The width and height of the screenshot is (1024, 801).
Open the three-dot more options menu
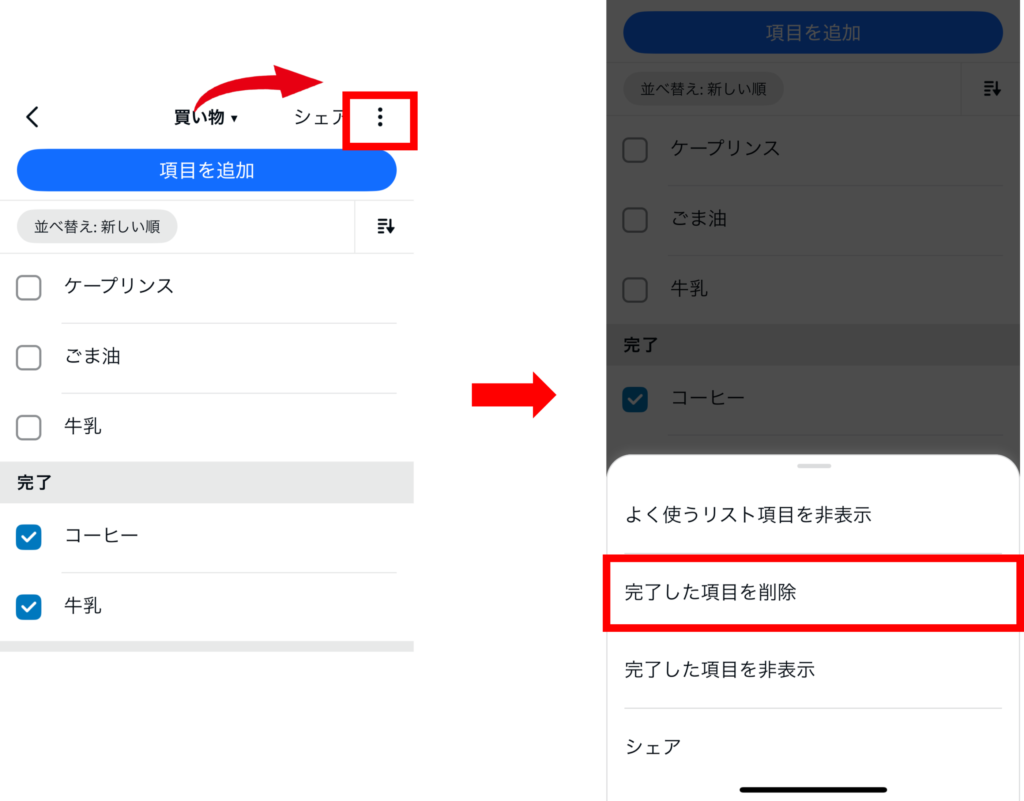[x=380, y=118]
